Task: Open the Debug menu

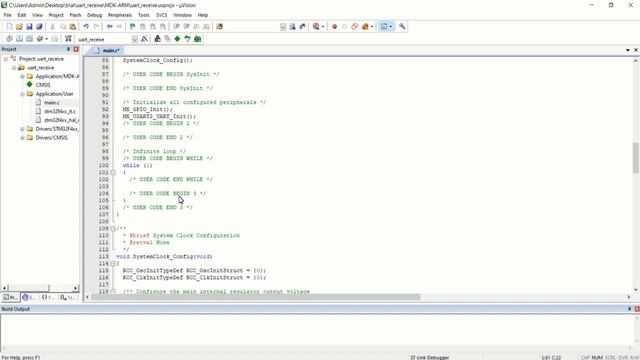Action: 94,15
